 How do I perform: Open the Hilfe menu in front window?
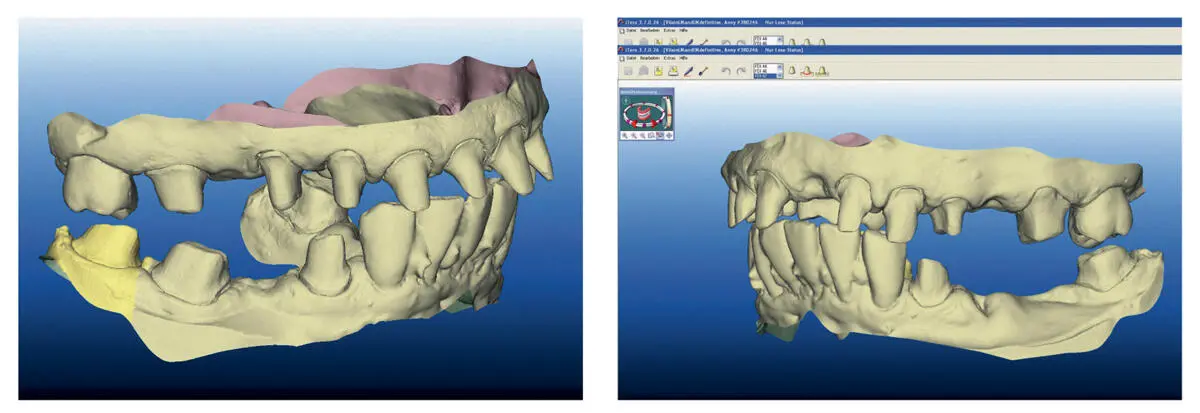click(684, 58)
